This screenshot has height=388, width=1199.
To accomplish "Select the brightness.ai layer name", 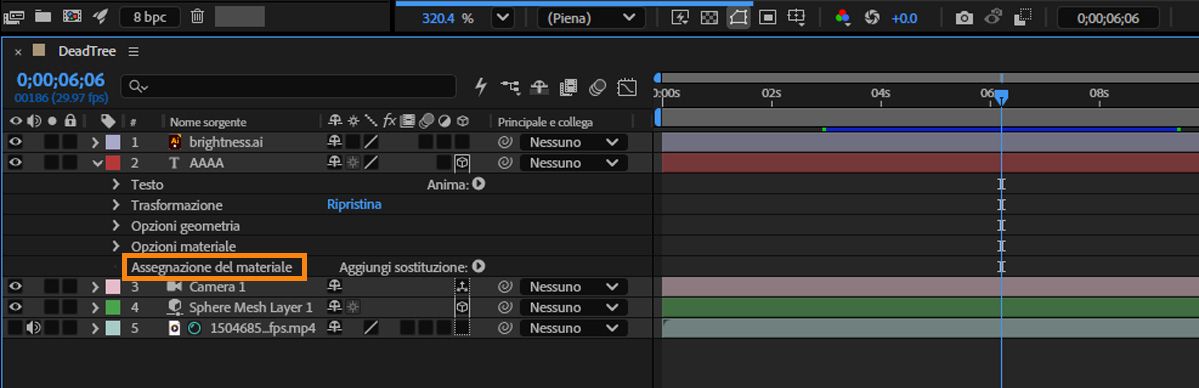I will pos(226,142).
